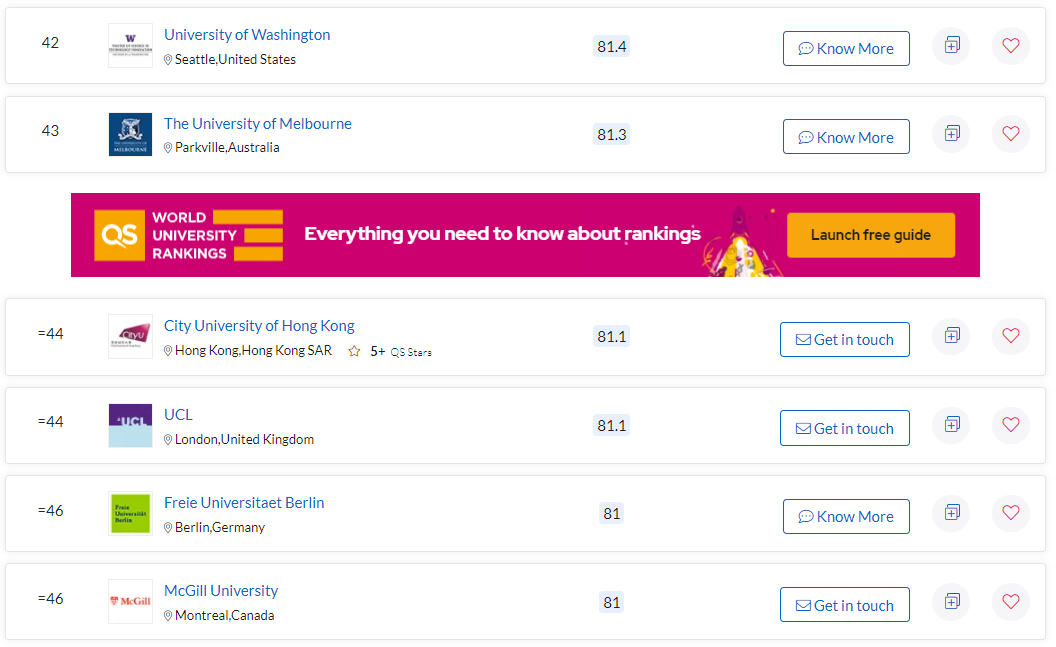Click Launch free guide banner button
The image size is (1056, 647).
871,235
